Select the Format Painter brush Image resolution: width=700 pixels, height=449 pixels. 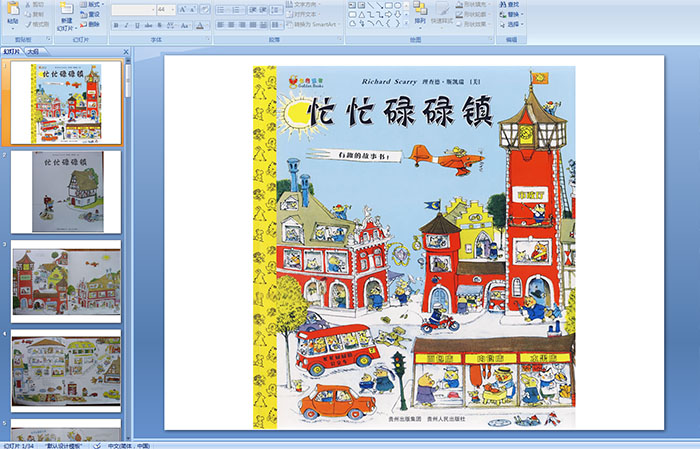tap(37, 24)
